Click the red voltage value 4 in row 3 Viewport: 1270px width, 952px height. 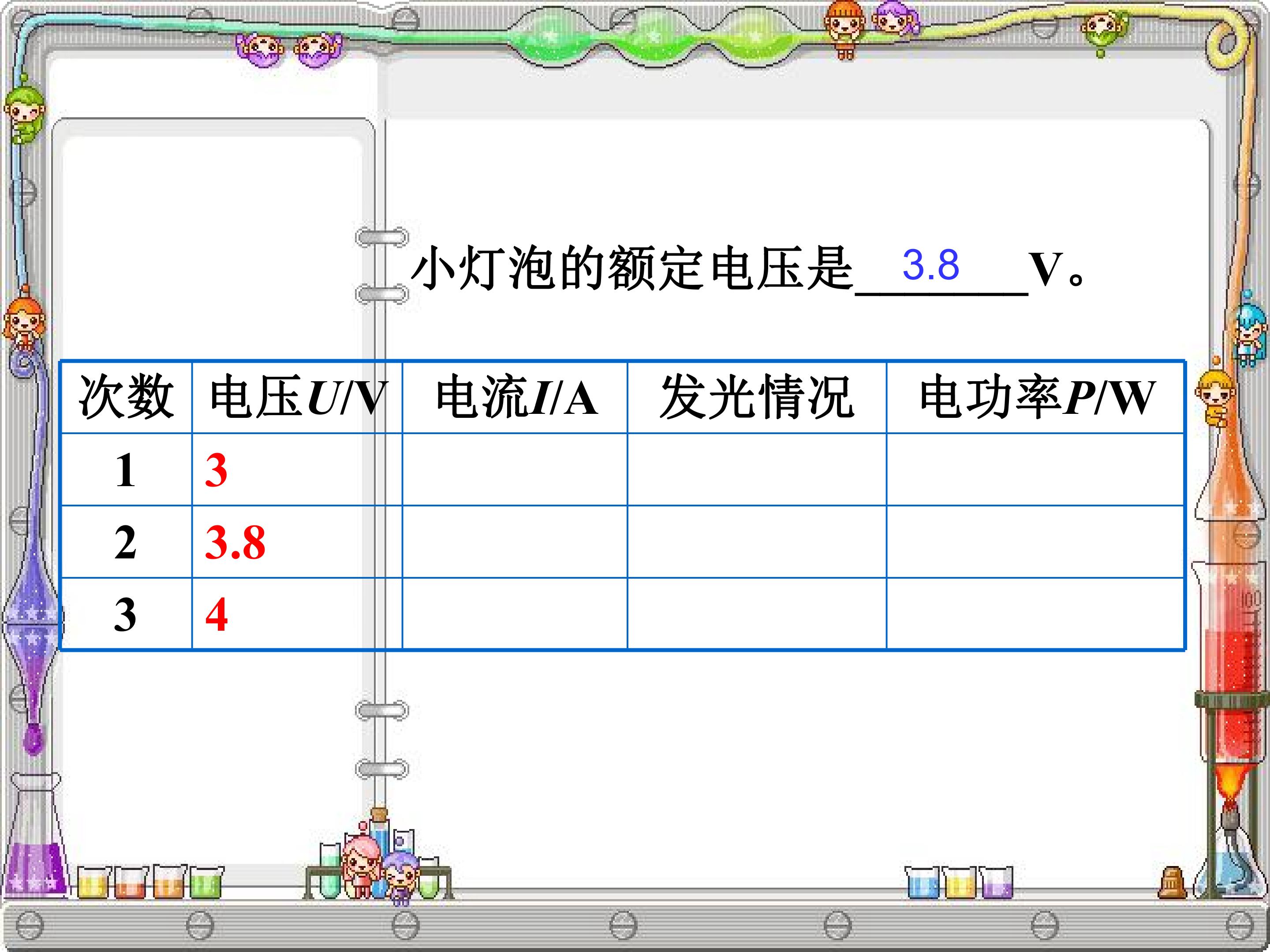[217, 614]
